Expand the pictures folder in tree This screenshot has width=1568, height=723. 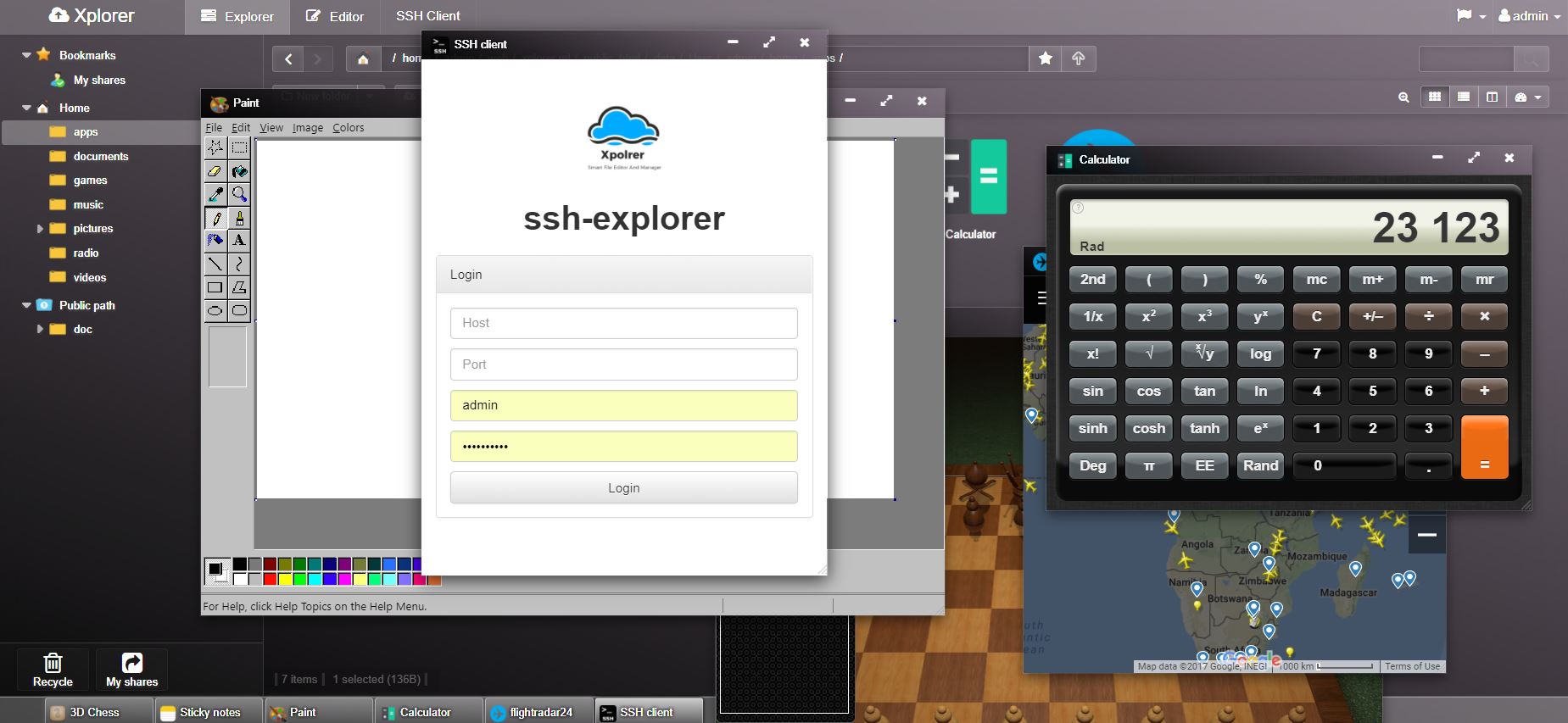pos(40,229)
